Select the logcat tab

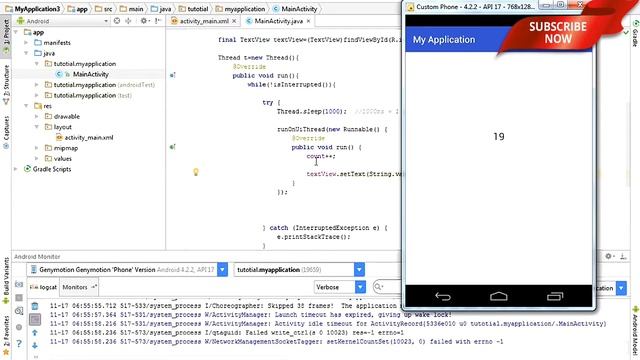43,287
